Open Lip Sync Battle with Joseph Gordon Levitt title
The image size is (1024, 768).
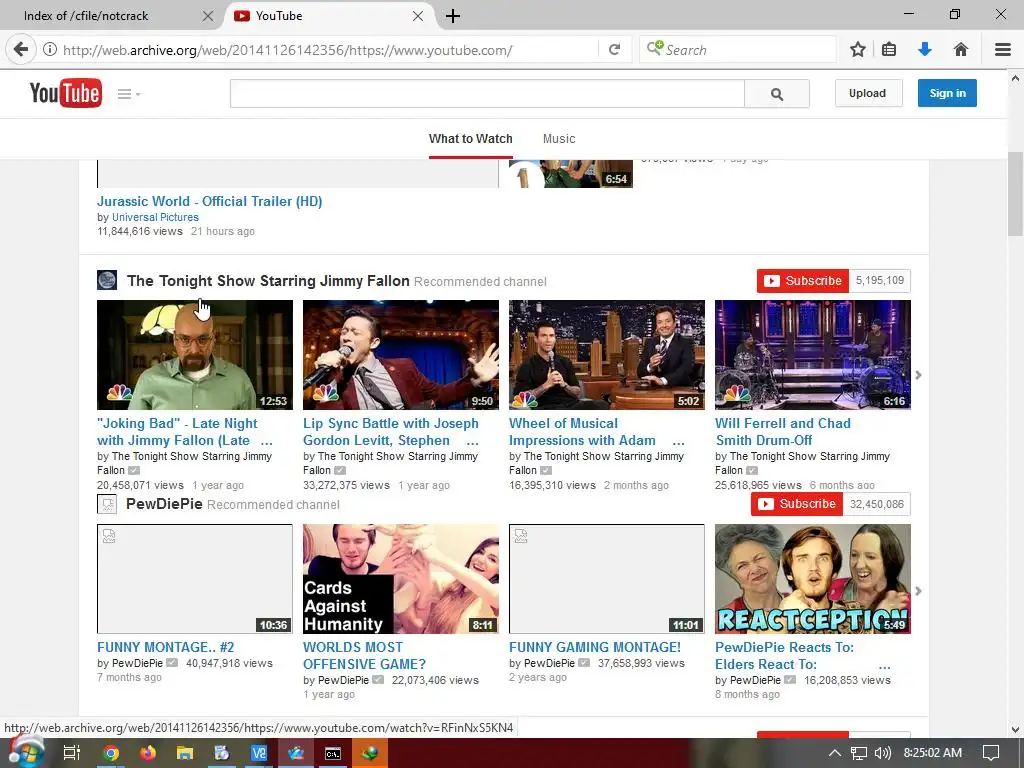coord(391,432)
